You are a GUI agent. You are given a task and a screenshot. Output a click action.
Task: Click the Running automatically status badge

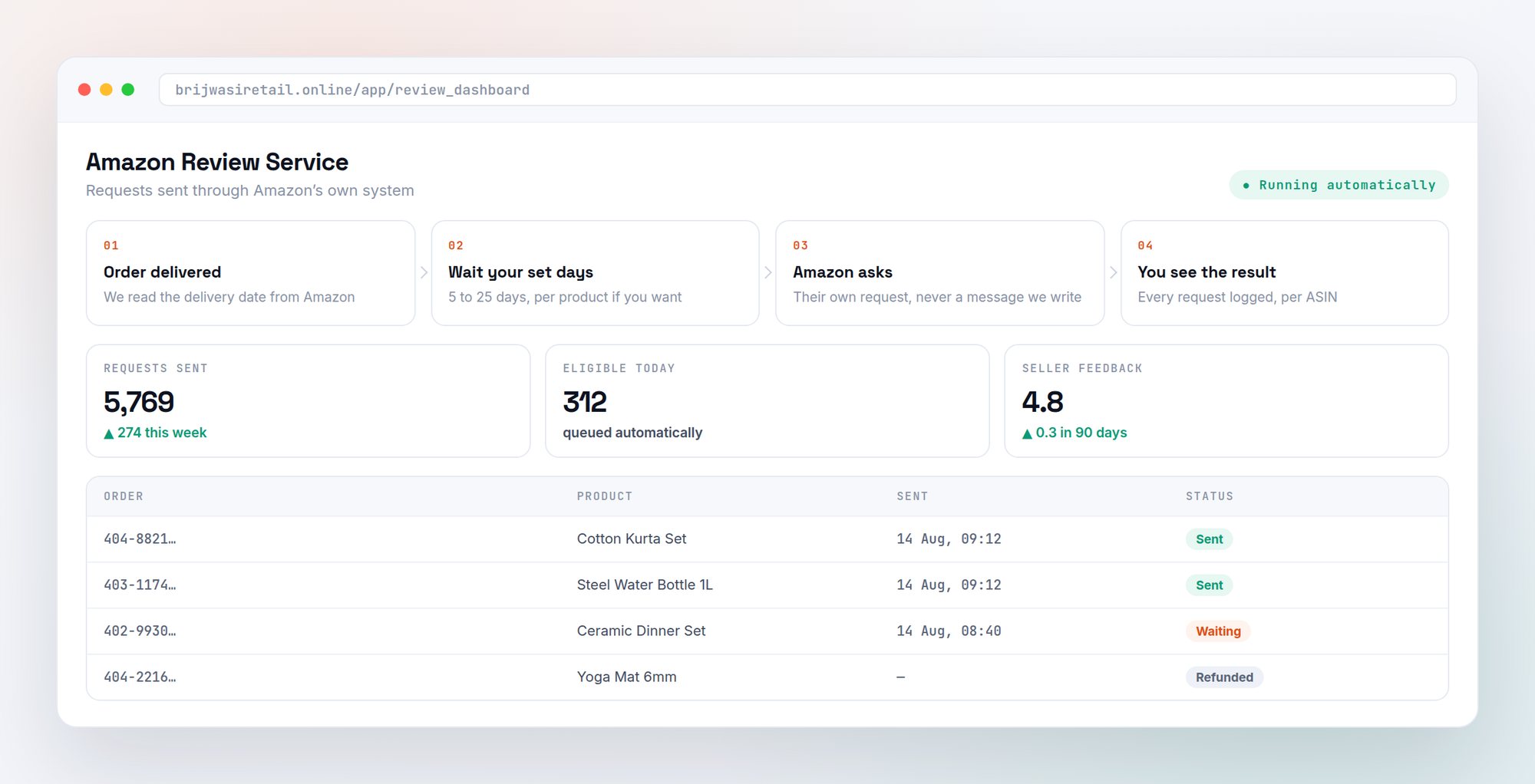point(1339,185)
